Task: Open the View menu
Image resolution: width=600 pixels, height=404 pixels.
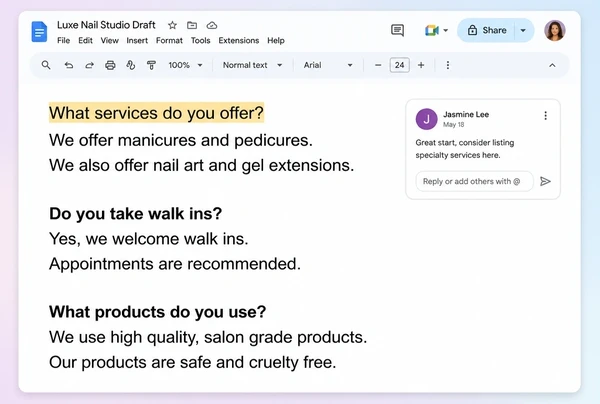Action: pos(109,41)
